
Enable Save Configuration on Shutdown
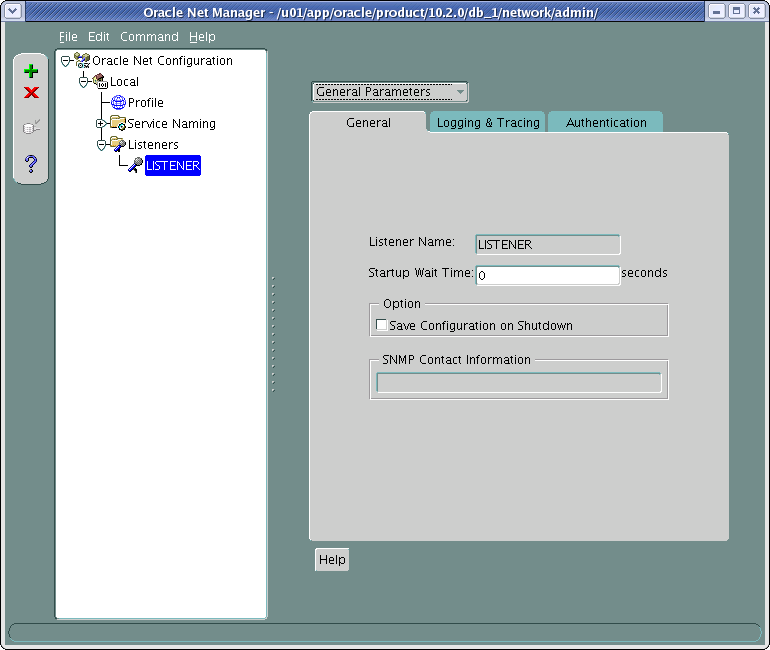click(381, 325)
